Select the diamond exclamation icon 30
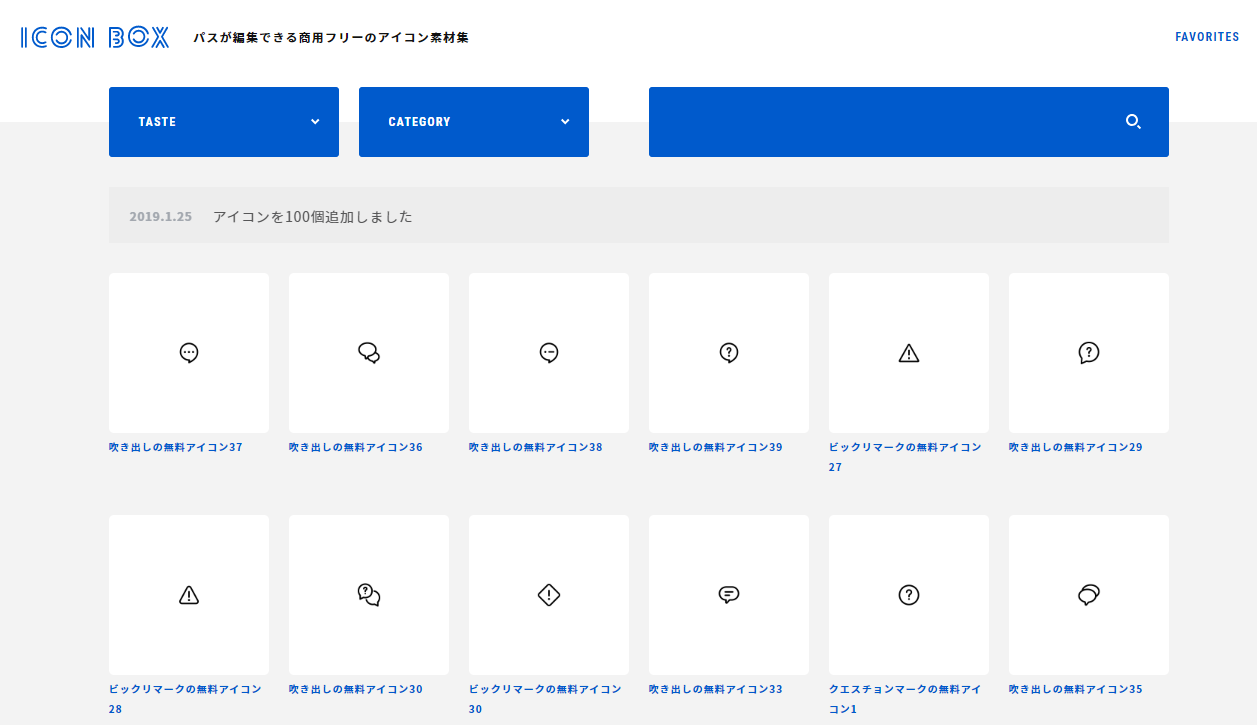This screenshot has width=1257, height=725. 549,595
